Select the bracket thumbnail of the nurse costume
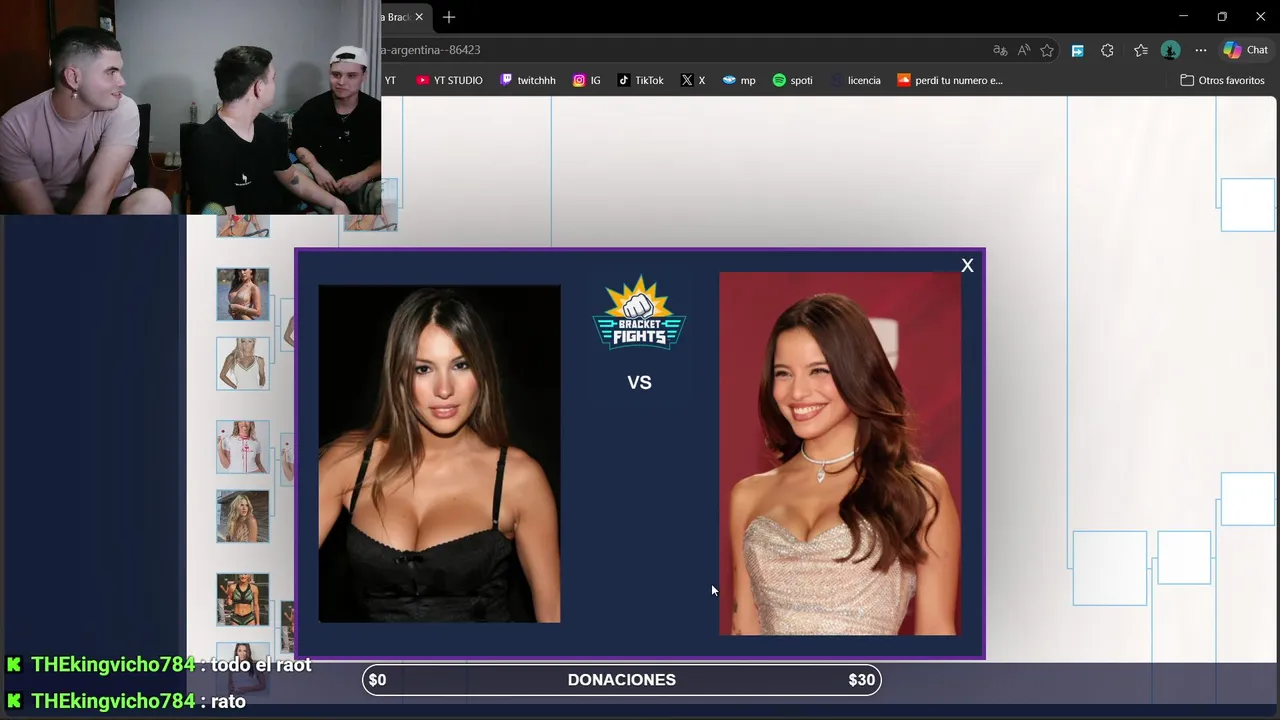Screen dimensions: 1280x720 tap(243, 447)
